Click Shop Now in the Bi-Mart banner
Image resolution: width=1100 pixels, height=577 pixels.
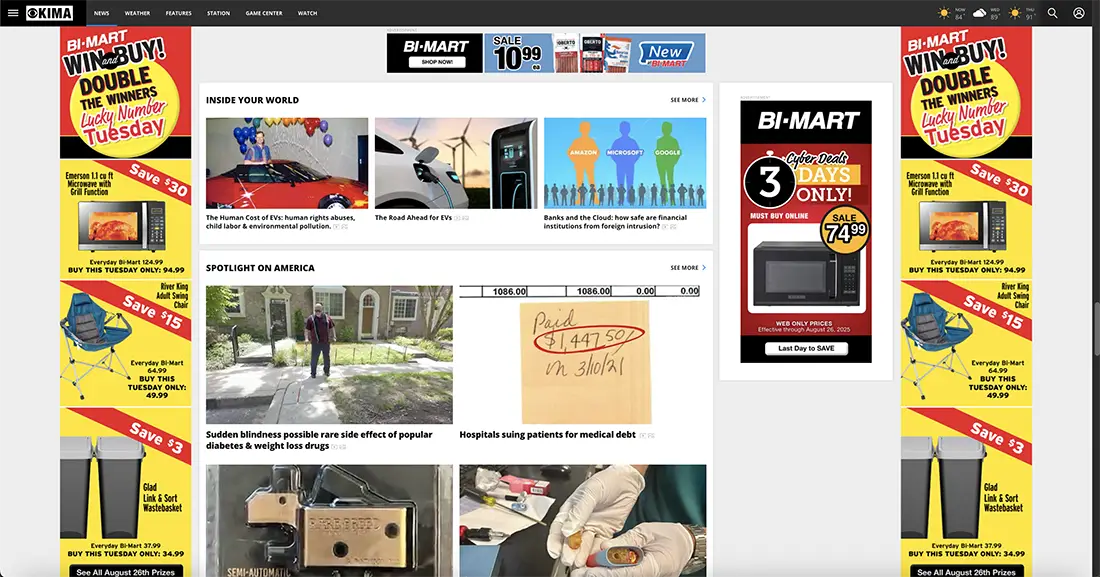point(436,62)
